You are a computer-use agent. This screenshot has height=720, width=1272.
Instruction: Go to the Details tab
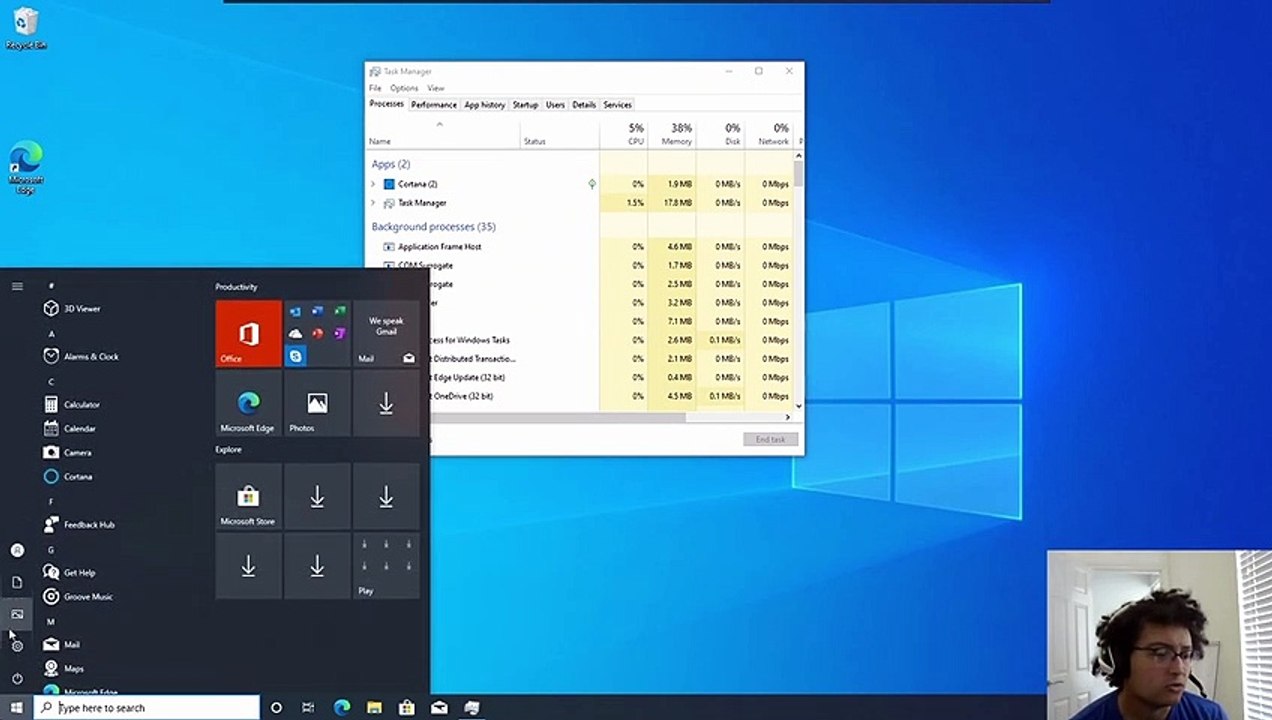[584, 104]
